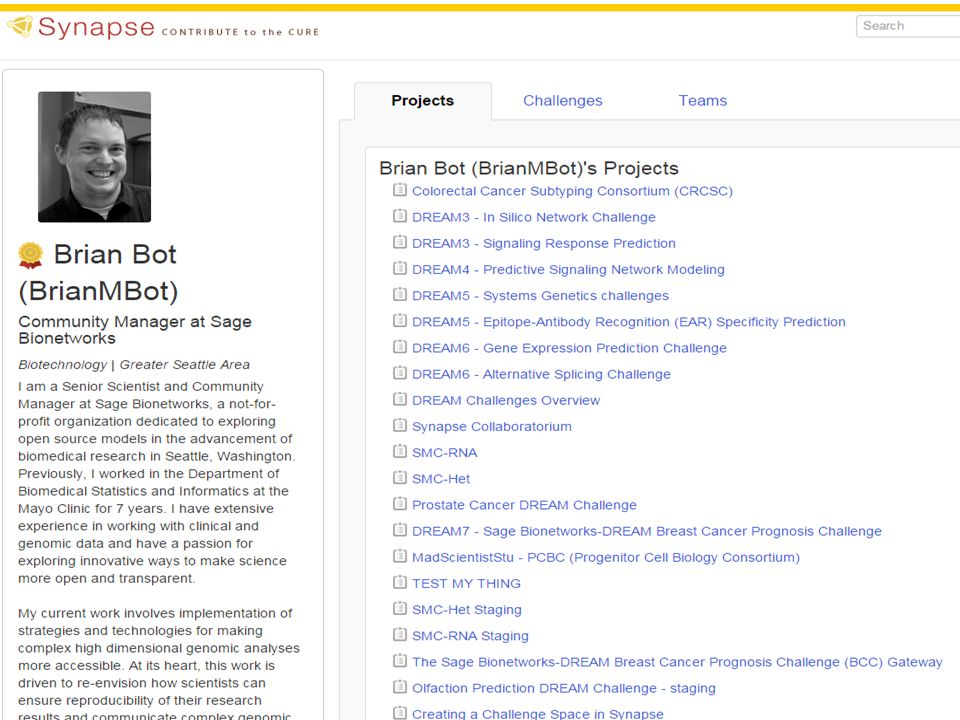Click "Brian Bot (BrianMBot)'s Projects" heading
960x720 pixels.
(529, 168)
